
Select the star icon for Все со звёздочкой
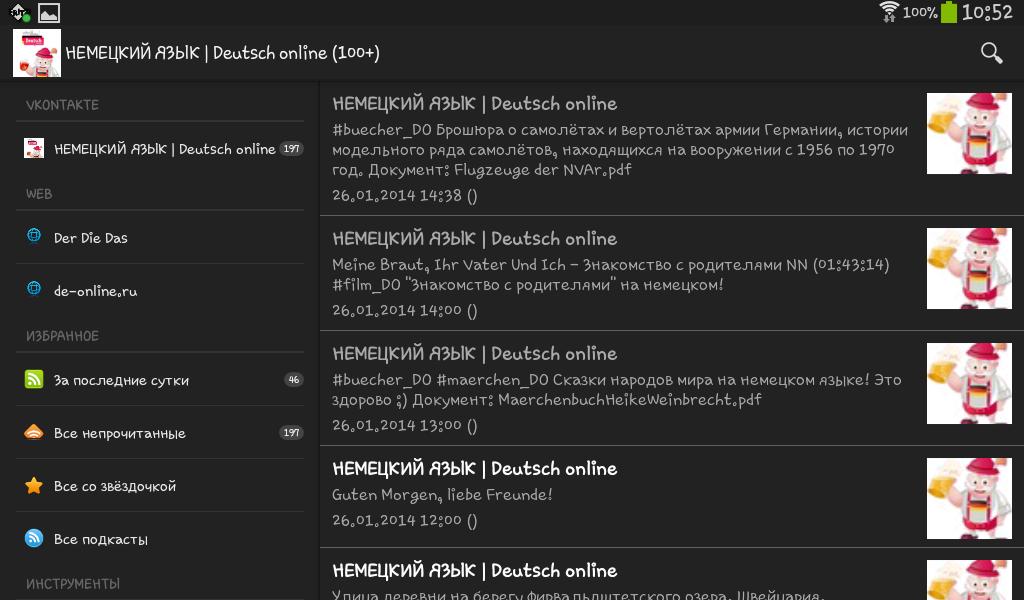(34, 486)
